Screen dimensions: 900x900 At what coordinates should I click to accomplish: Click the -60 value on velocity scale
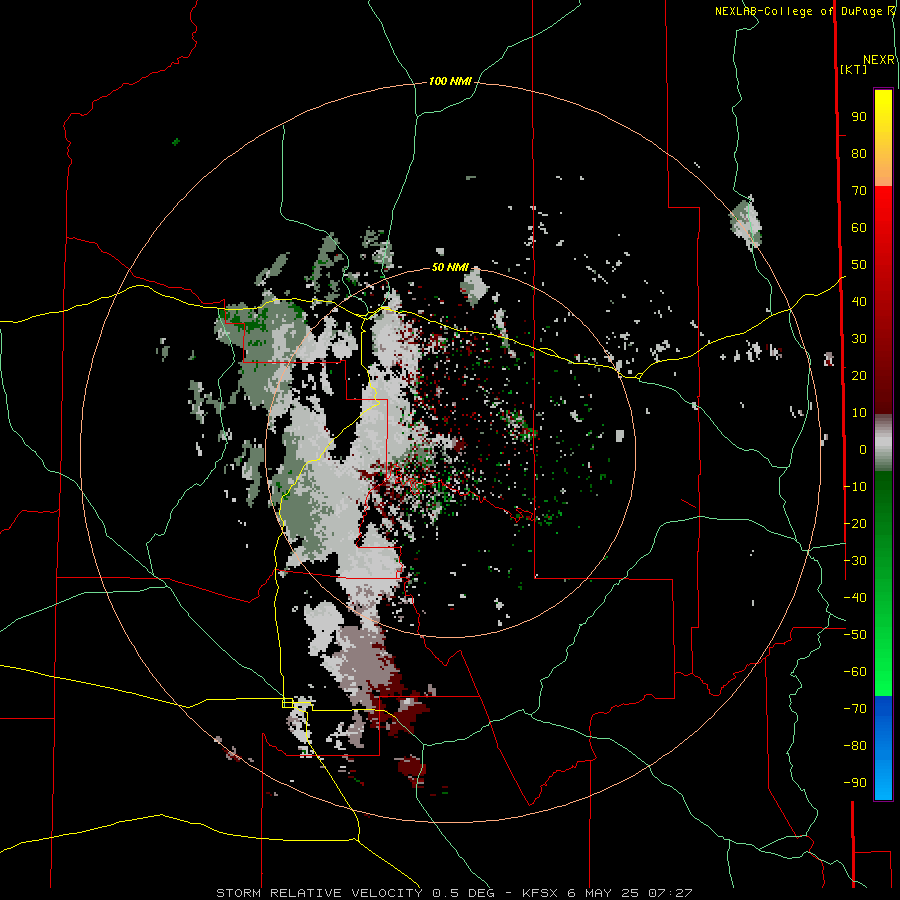pyautogui.click(x=855, y=672)
